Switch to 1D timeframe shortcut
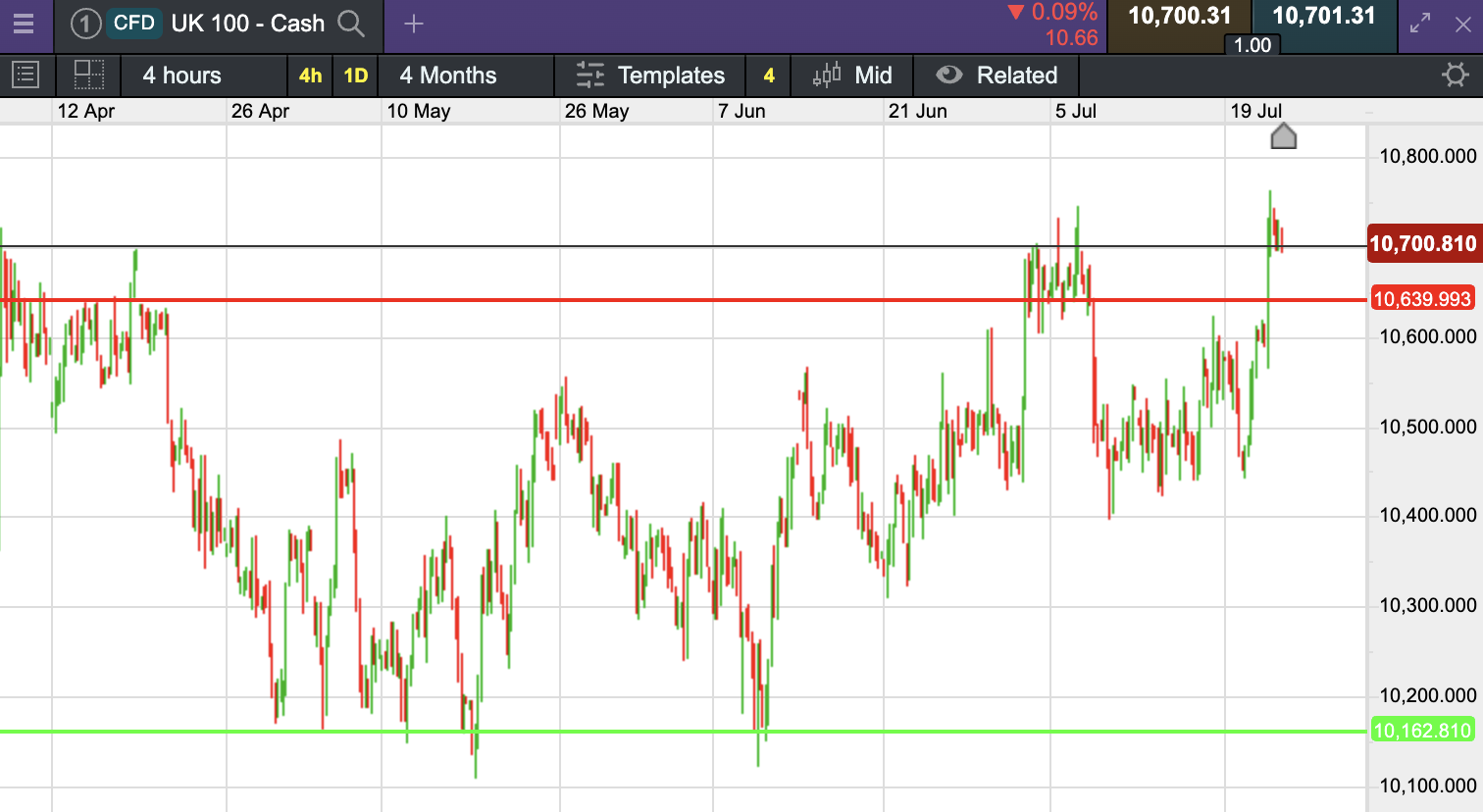Screen dimensions: 1483x812 pos(356,76)
